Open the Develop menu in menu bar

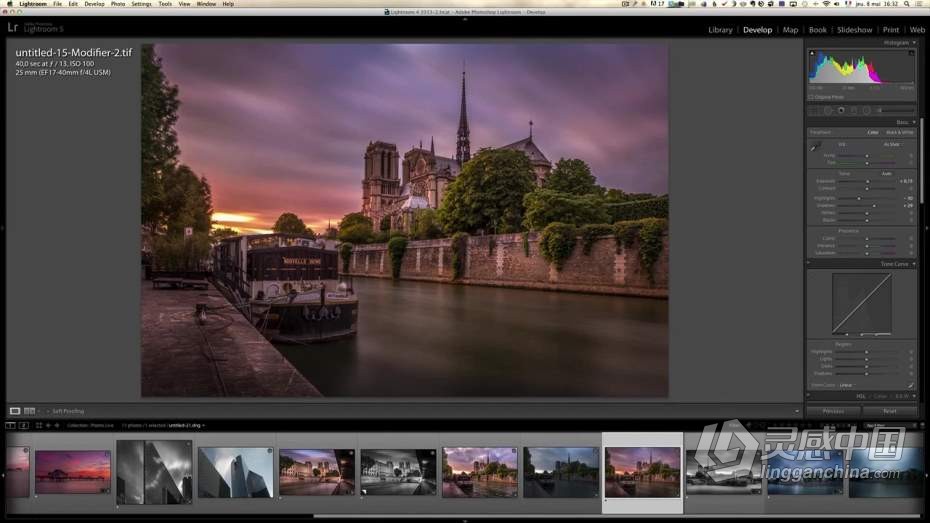(94, 4)
